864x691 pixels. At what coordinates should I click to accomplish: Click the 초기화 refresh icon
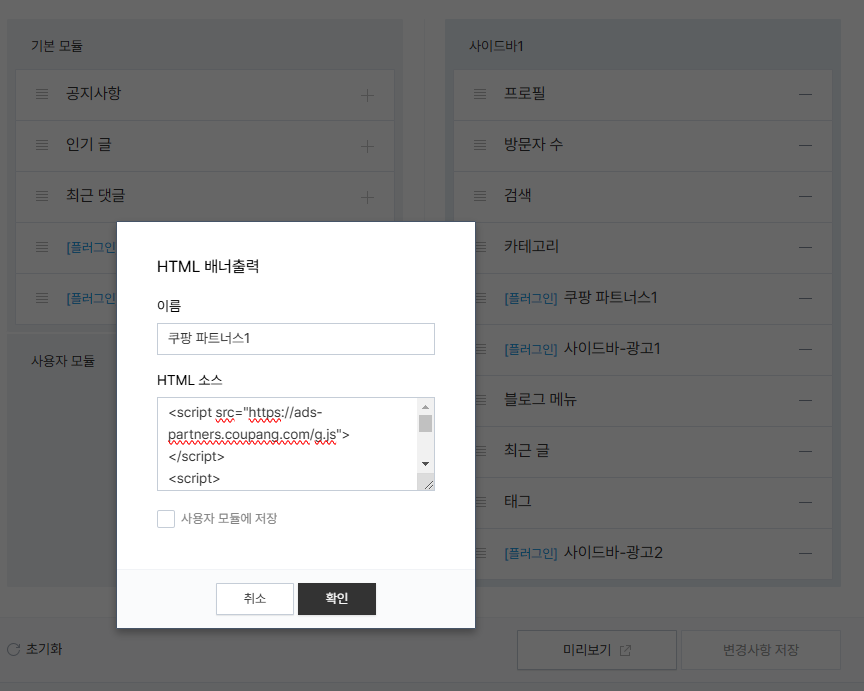pos(13,649)
